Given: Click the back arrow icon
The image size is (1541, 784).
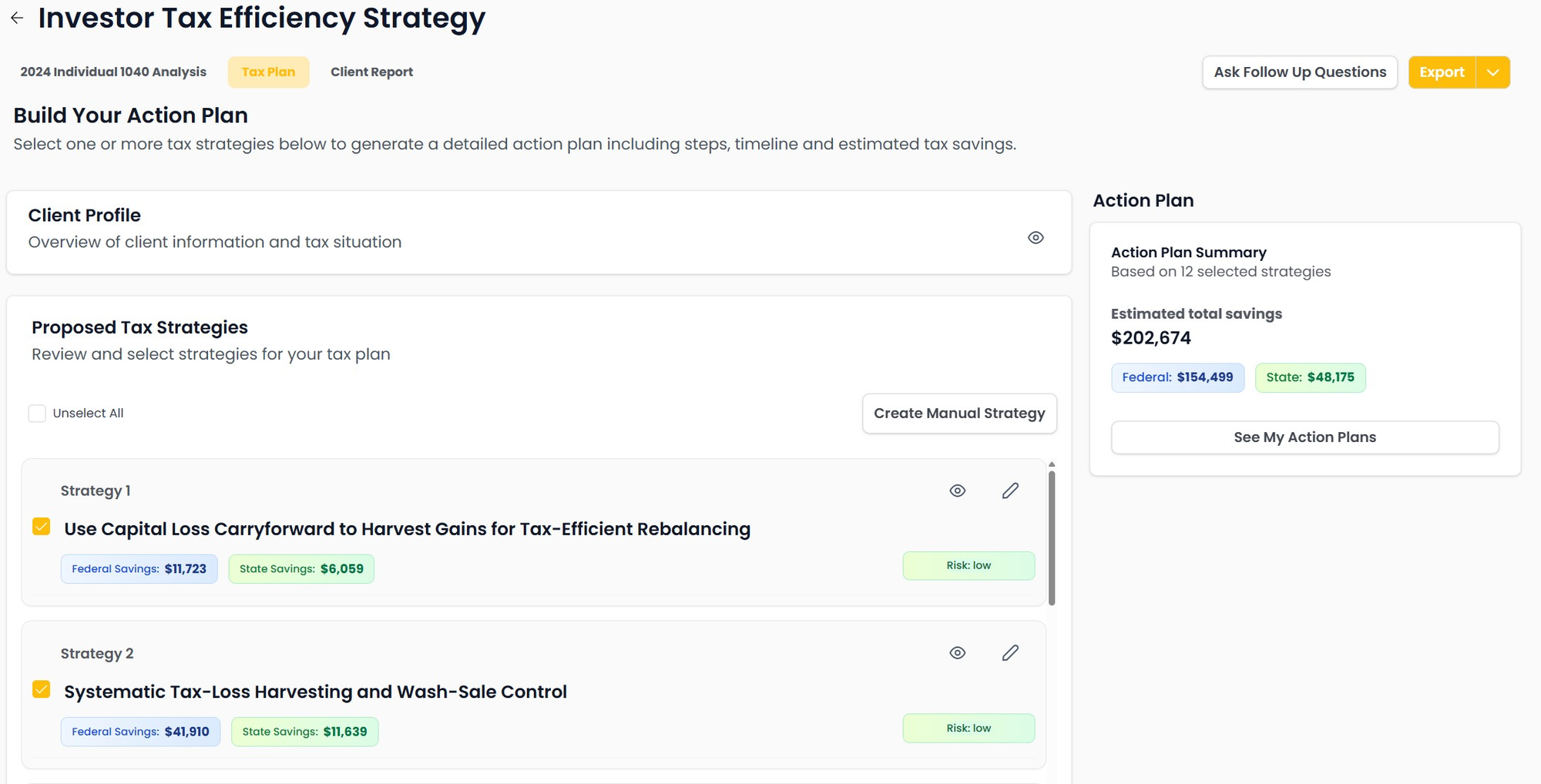Looking at the screenshot, I should [x=17, y=18].
